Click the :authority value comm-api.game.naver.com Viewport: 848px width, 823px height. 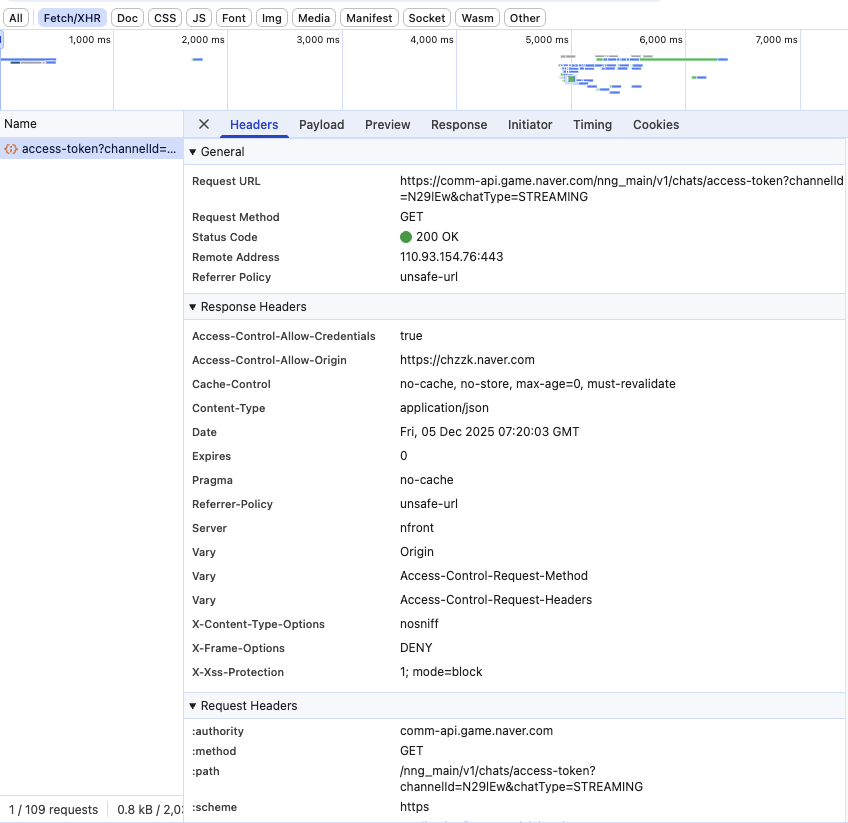[x=476, y=731]
